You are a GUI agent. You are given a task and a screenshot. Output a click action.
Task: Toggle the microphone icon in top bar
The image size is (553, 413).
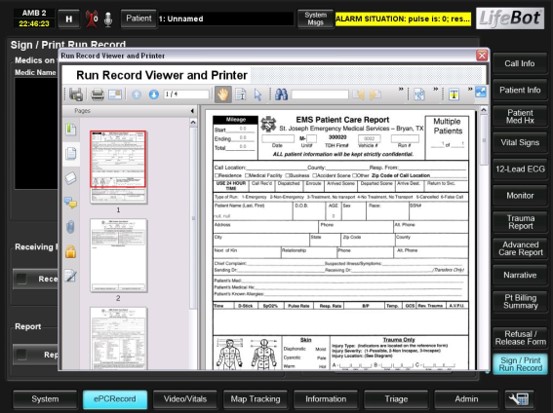pos(108,19)
